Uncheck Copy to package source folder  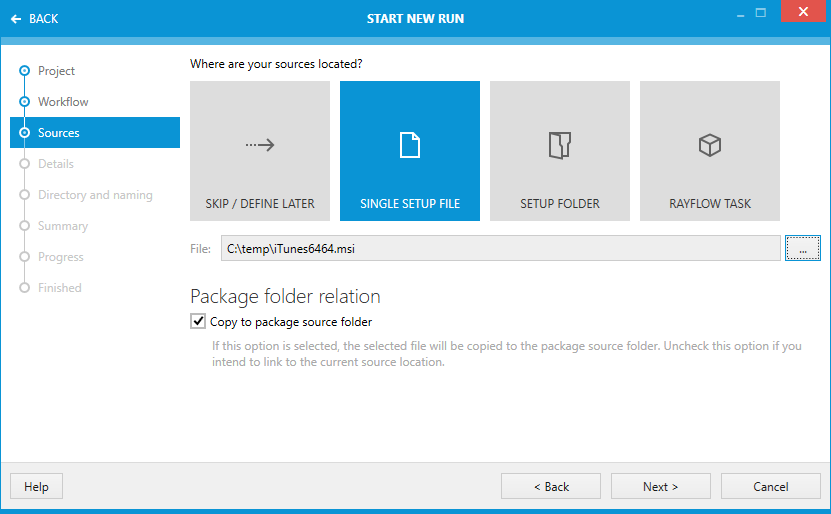(197, 322)
